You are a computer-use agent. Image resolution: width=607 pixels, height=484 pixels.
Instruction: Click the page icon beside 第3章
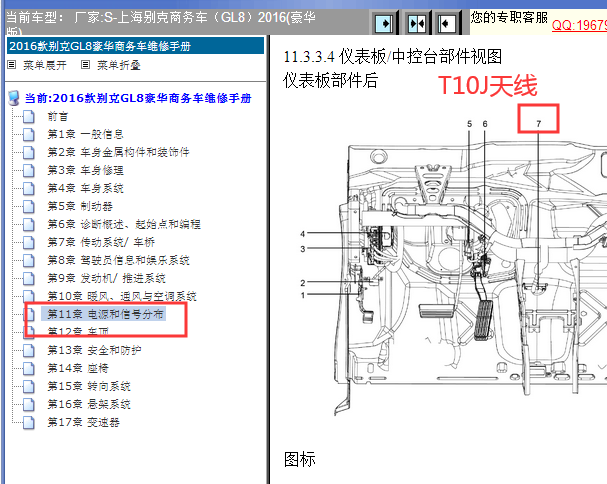(29, 170)
